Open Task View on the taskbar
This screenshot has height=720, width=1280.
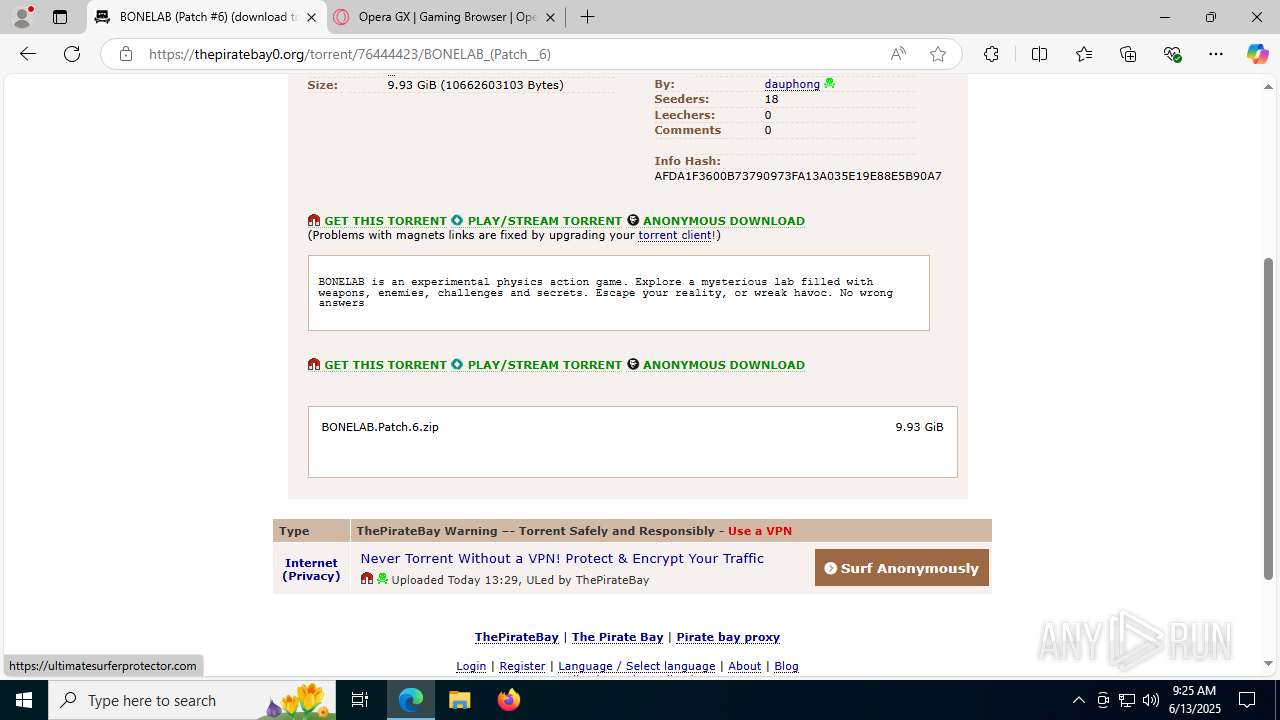coord(360,700)
